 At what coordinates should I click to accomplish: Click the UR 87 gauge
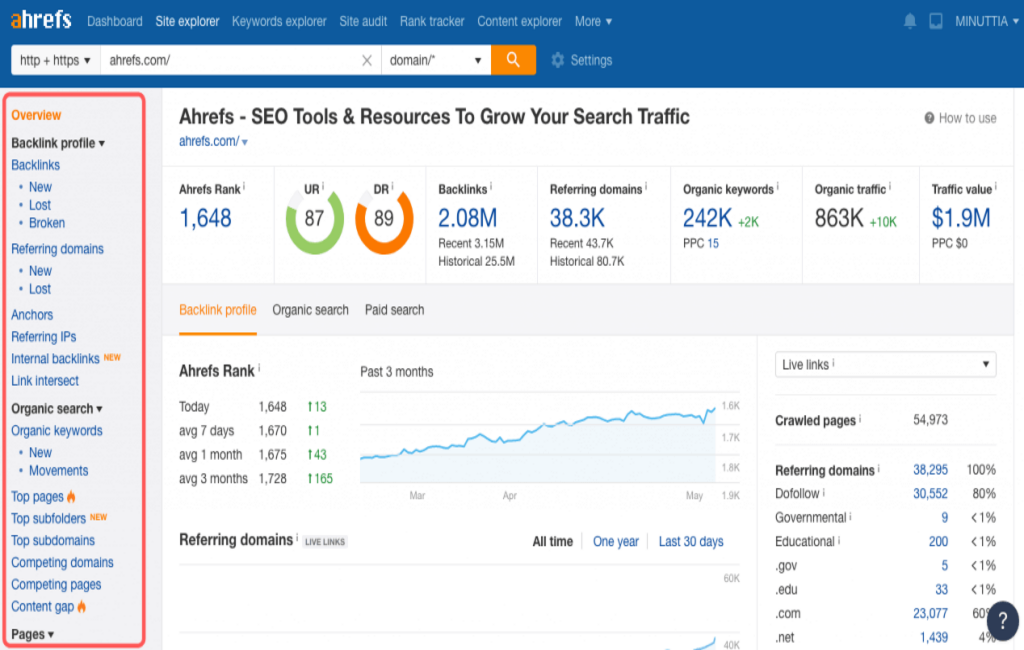pos(315,219)
